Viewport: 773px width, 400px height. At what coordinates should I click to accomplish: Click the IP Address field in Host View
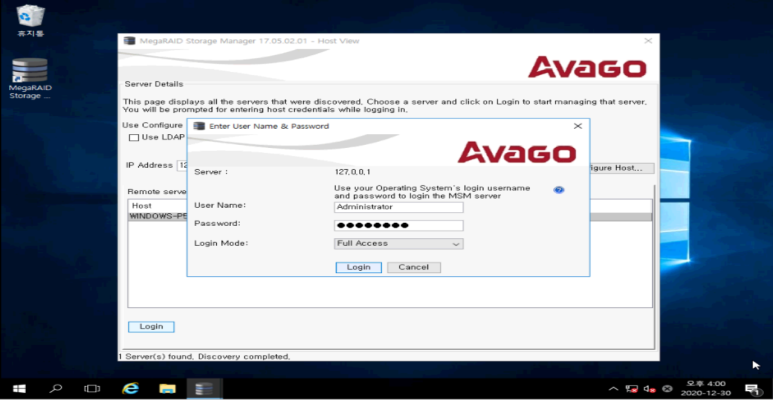coord(181,165)
